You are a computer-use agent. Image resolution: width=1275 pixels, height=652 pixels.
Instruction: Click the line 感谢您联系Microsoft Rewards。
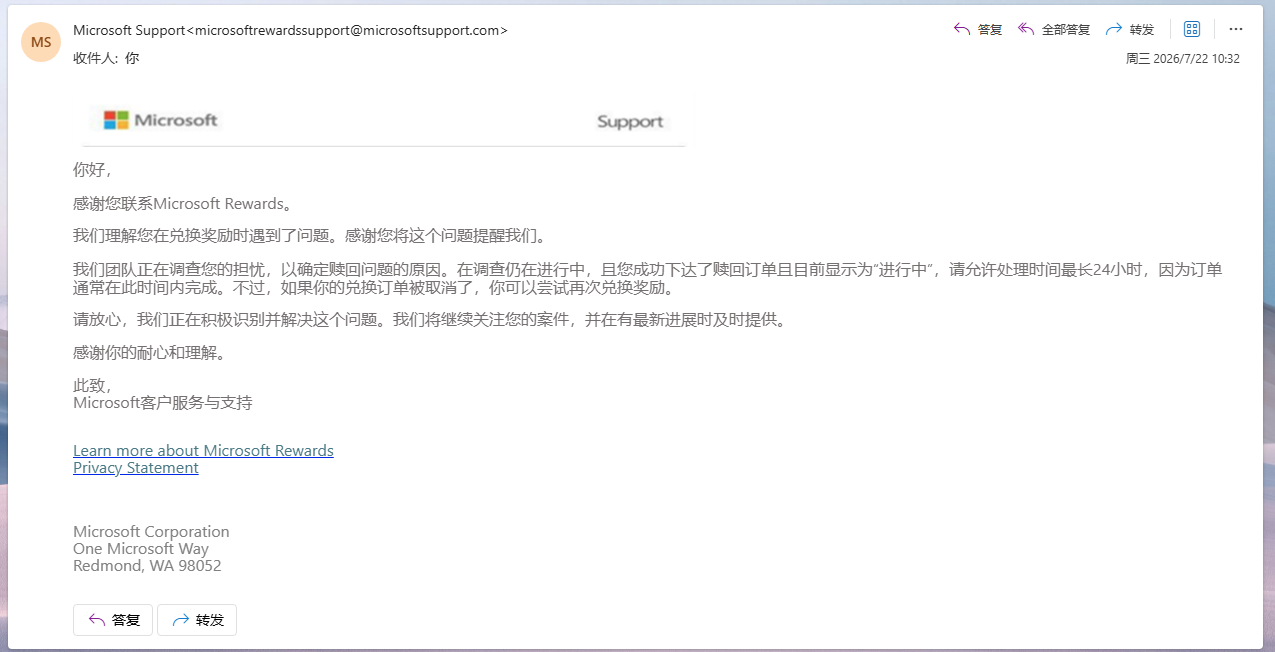(185, 204)
